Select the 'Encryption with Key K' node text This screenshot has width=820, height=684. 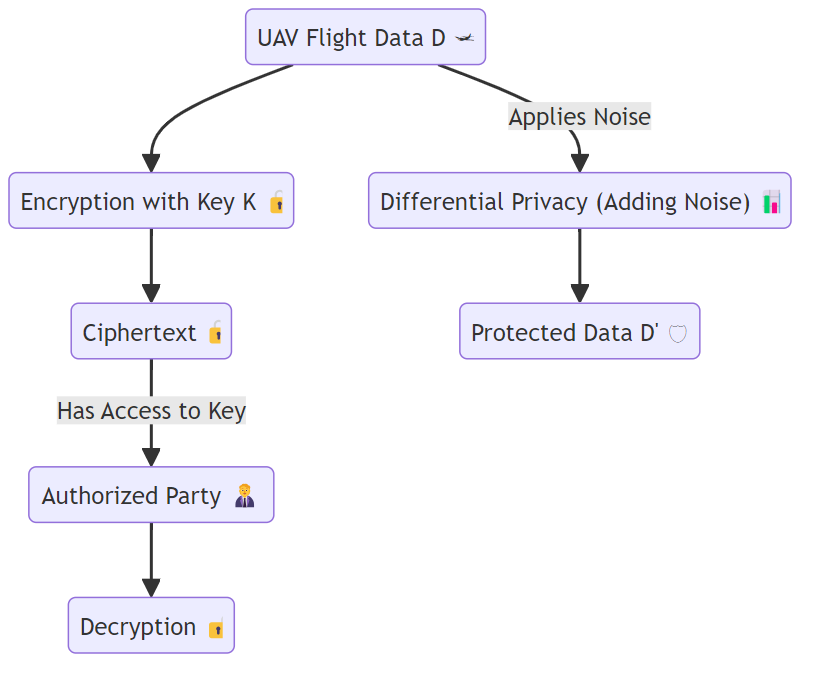[138, 202]
